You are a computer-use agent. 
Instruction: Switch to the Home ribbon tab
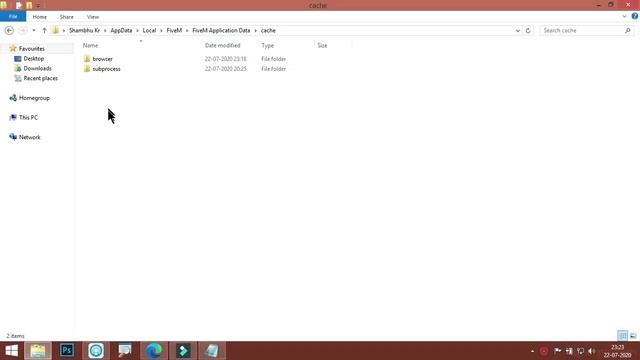click(x=40, y=17)
